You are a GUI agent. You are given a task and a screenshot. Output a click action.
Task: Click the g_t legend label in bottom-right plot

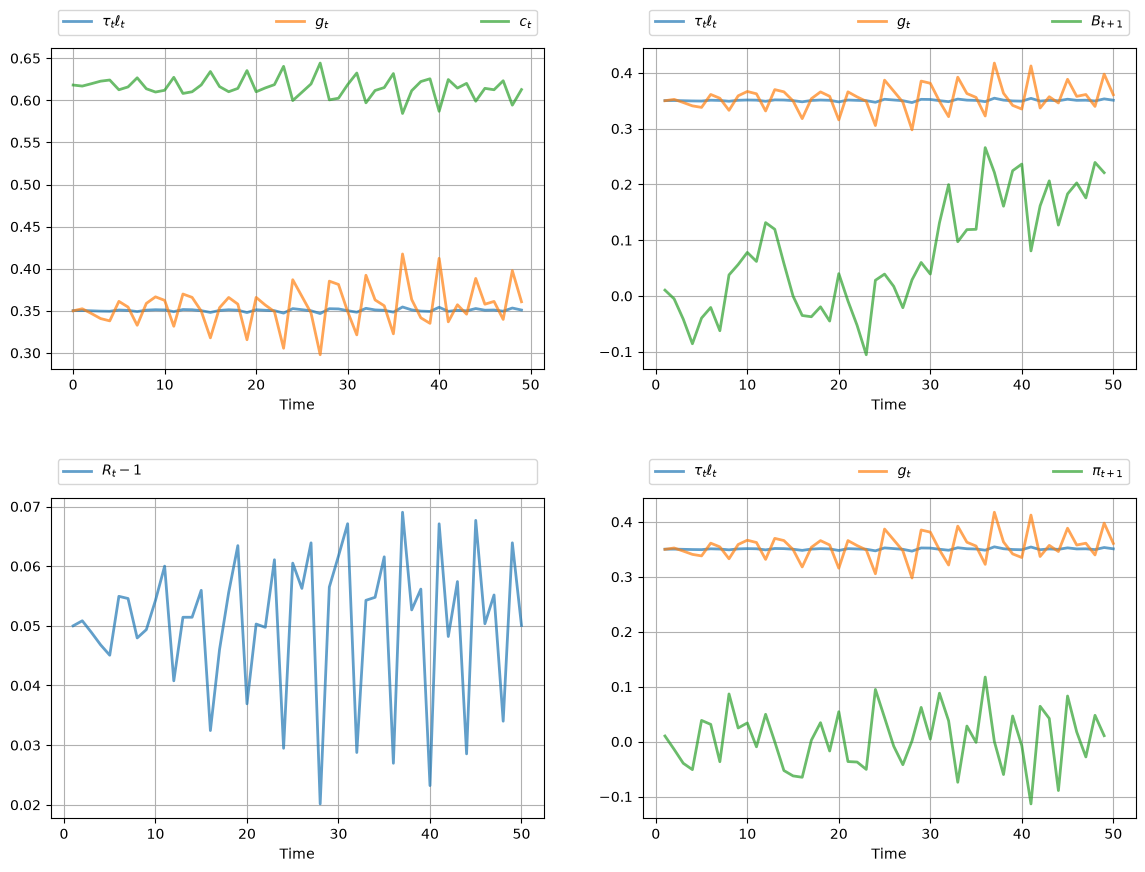904,472
